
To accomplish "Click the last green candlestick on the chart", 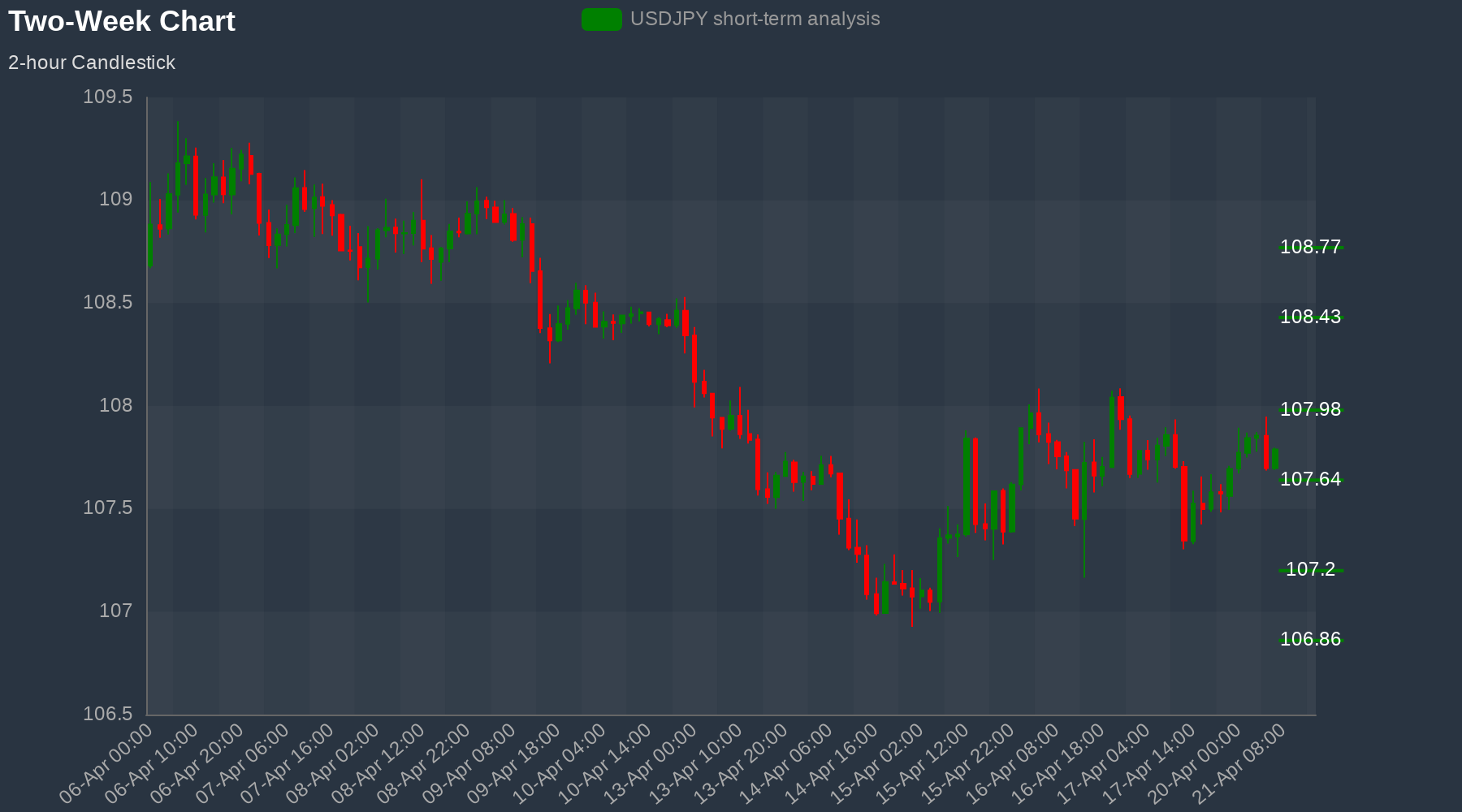I will click(1275, 459).
